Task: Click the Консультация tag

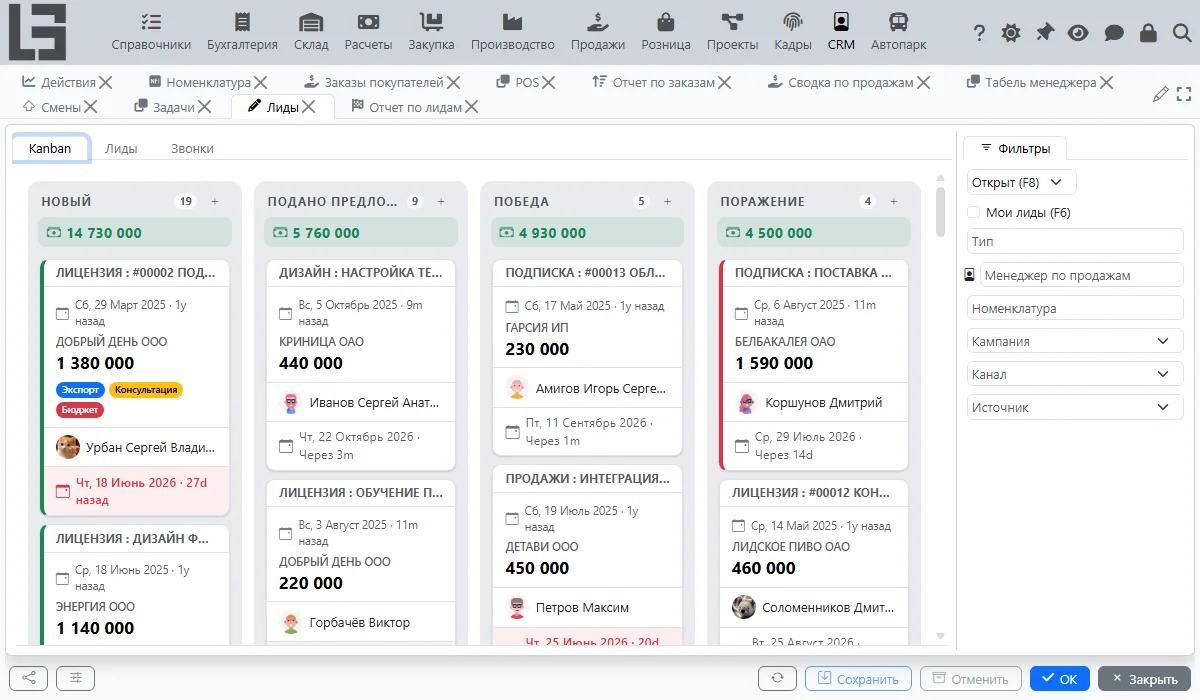Action: (x=146, y=390)
